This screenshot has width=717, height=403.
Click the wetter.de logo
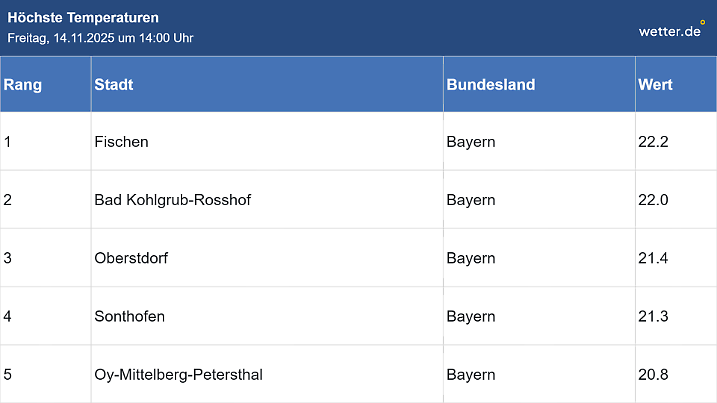pyautogui.click(x=671, y=30)
